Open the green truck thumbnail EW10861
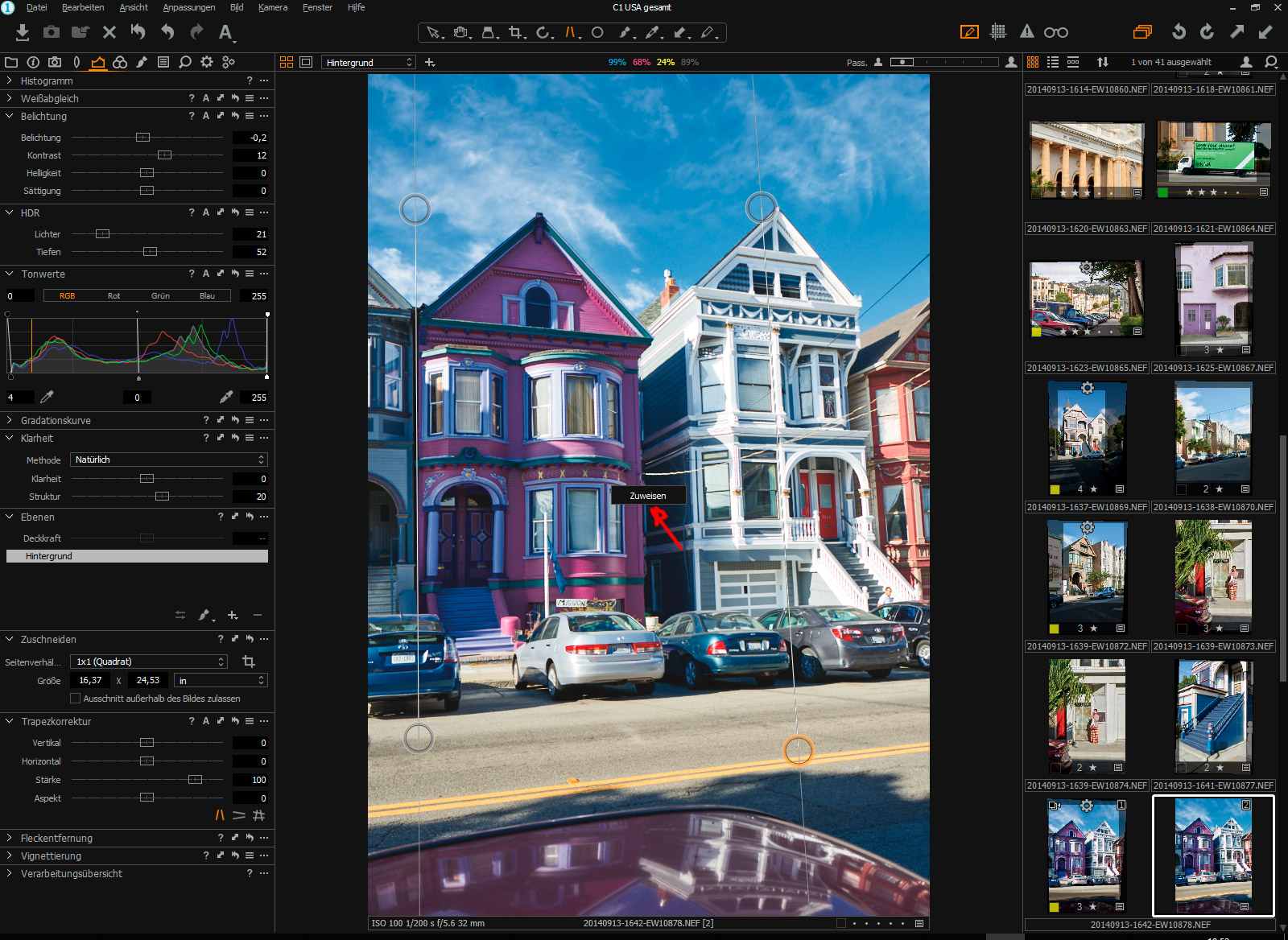This screenshot has height=940, width=1288. tap(1214, 159)
